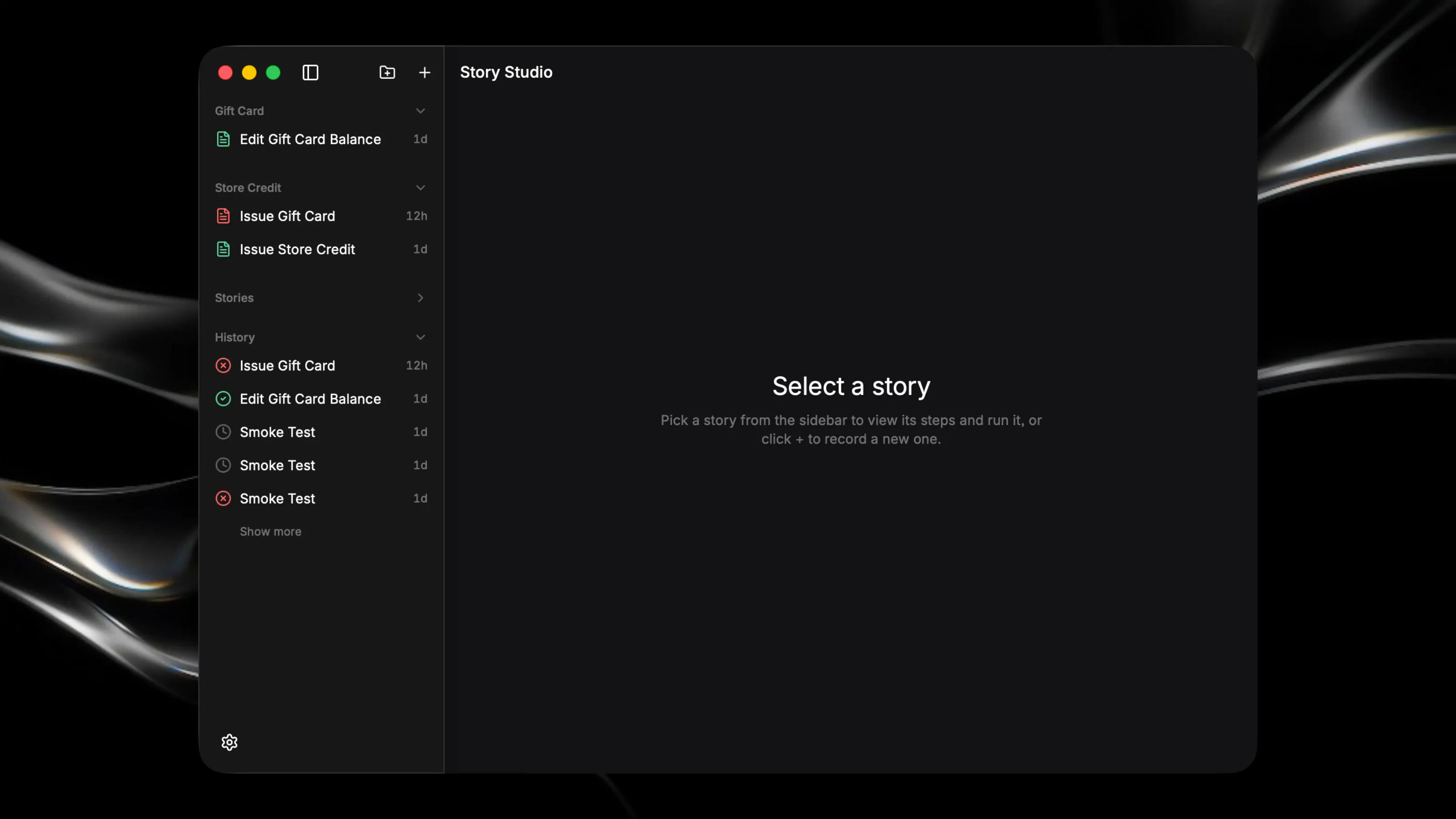The image size is (1456, 819).
Task: Click 12h timestamp of Issue Gift Card story
Action: click(x=417, y=216)
